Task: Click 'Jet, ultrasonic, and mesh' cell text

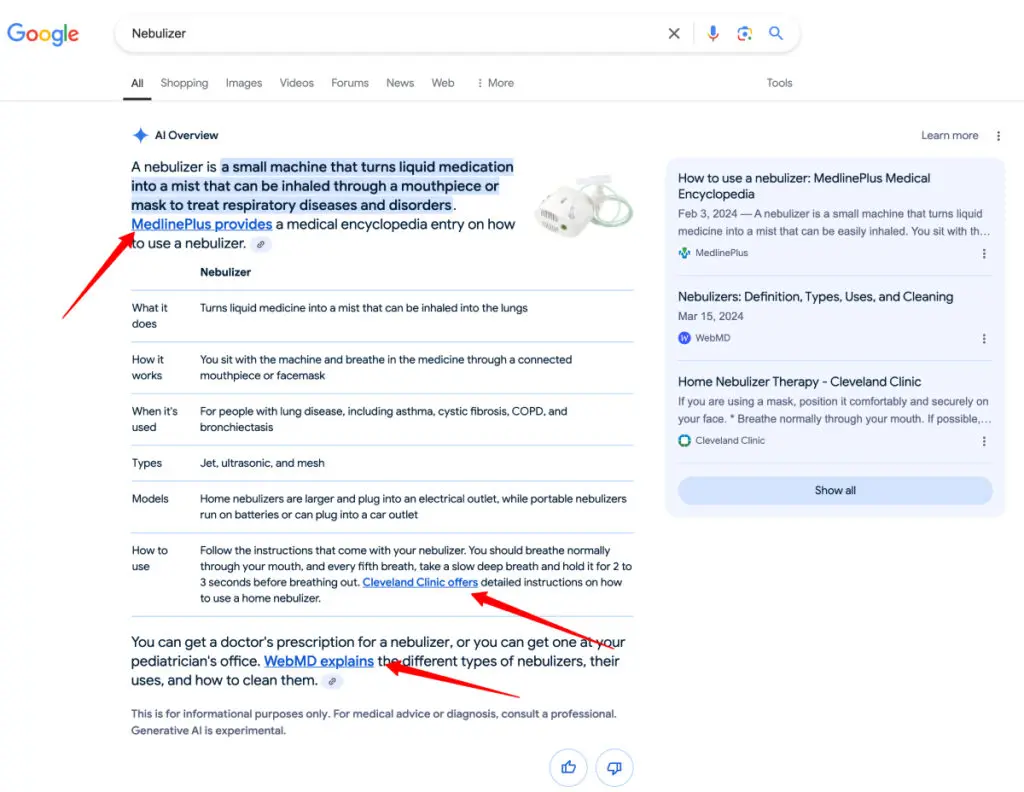Action: pos(262,463)
